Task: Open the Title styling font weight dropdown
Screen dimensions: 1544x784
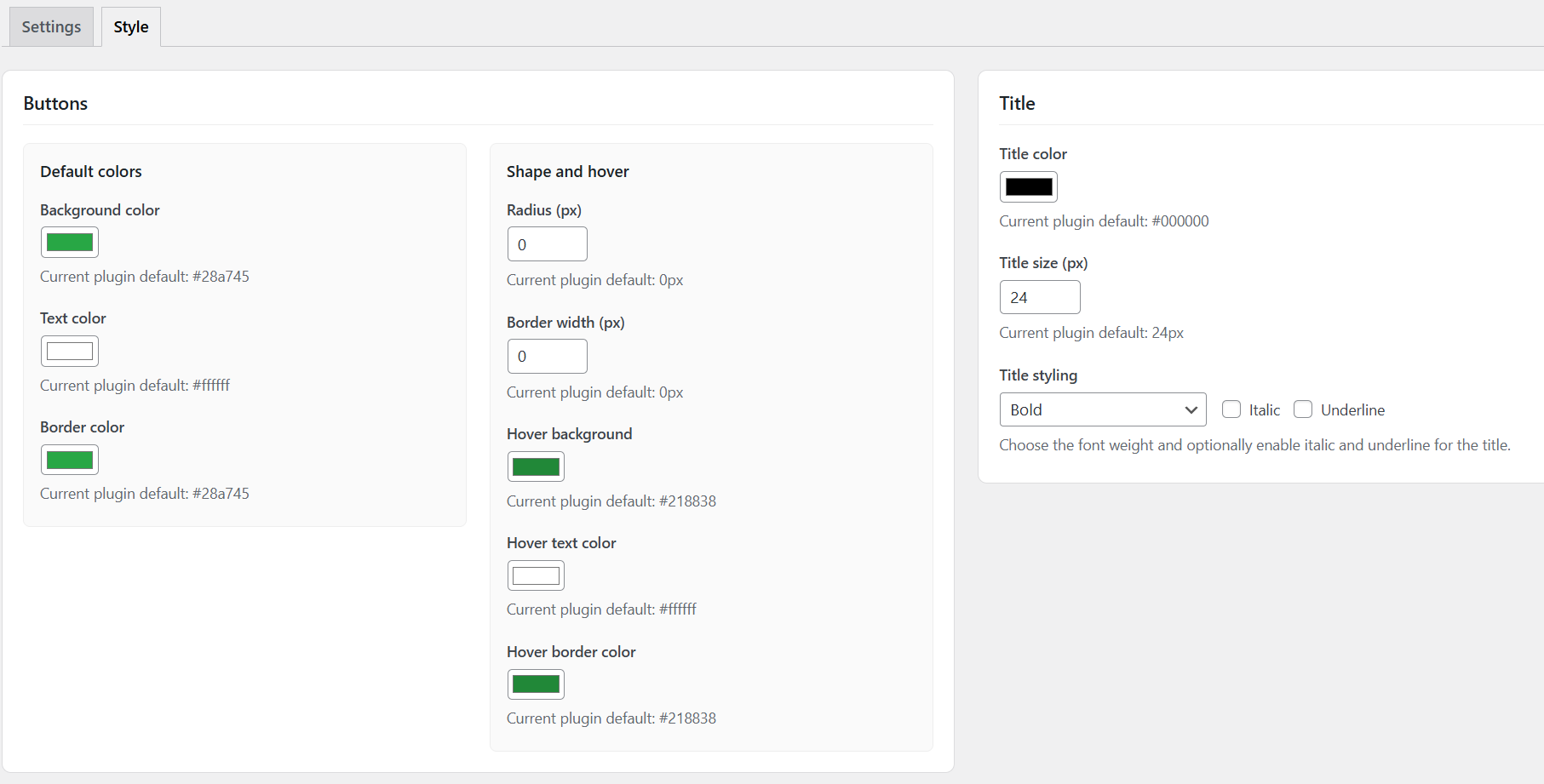Action: (x=1102, y=409)
